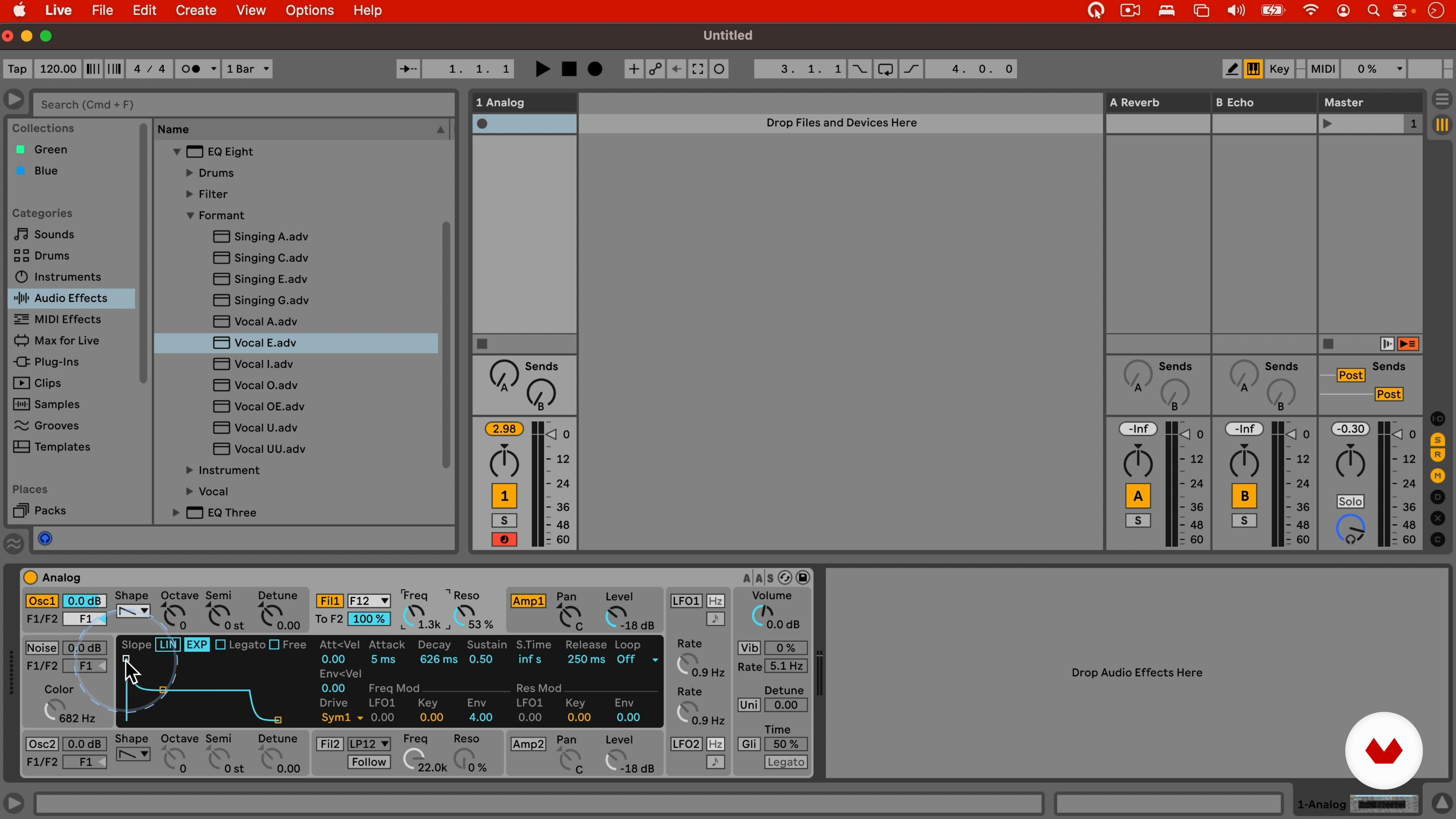Toggle the metronome button
1456x819 pixels.
[x=197, y=69]
